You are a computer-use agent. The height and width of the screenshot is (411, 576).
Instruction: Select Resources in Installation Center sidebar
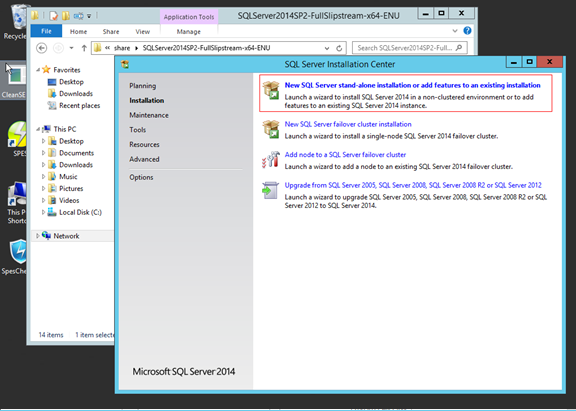pyautogui.click(x=144, y=144)
